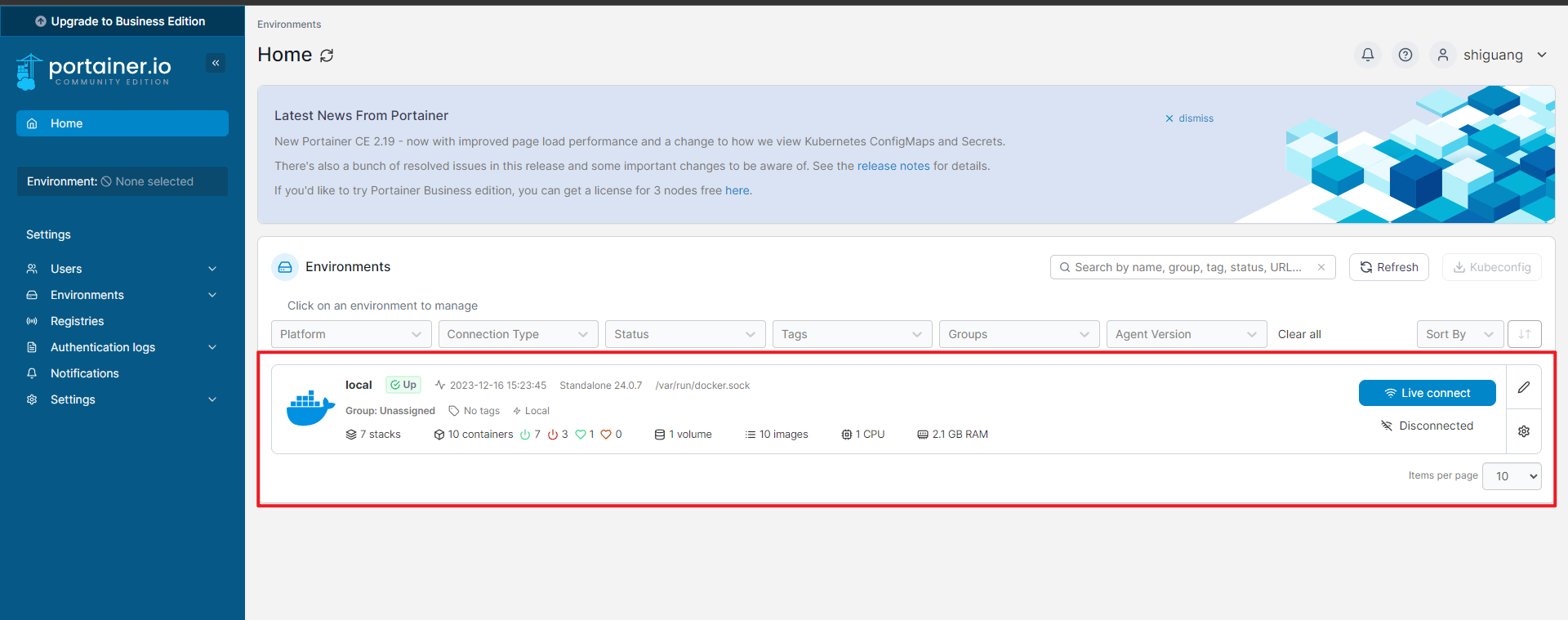Clear the search field with X icon
The image size is (1568, 620).
[1321, 267]
